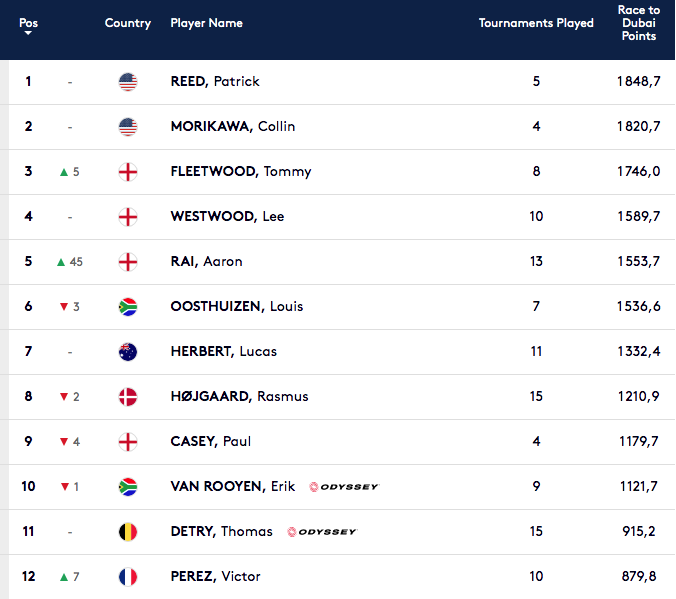Viewport: 676px width, 599px height.
Task: Click the Odyssey logo beside Thomas Detry
Action: [x=322, y=532]
